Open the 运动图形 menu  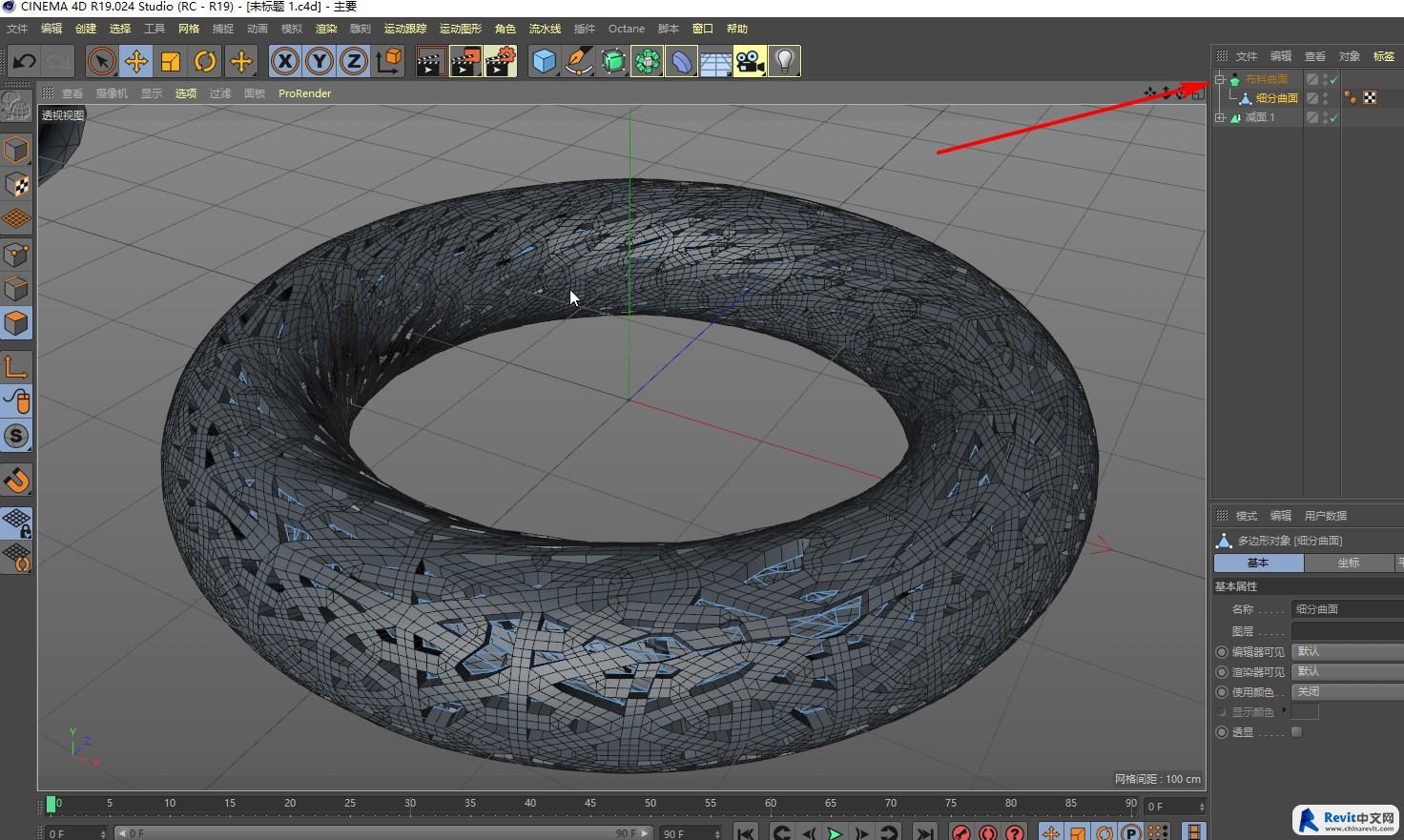coord(461,29)
